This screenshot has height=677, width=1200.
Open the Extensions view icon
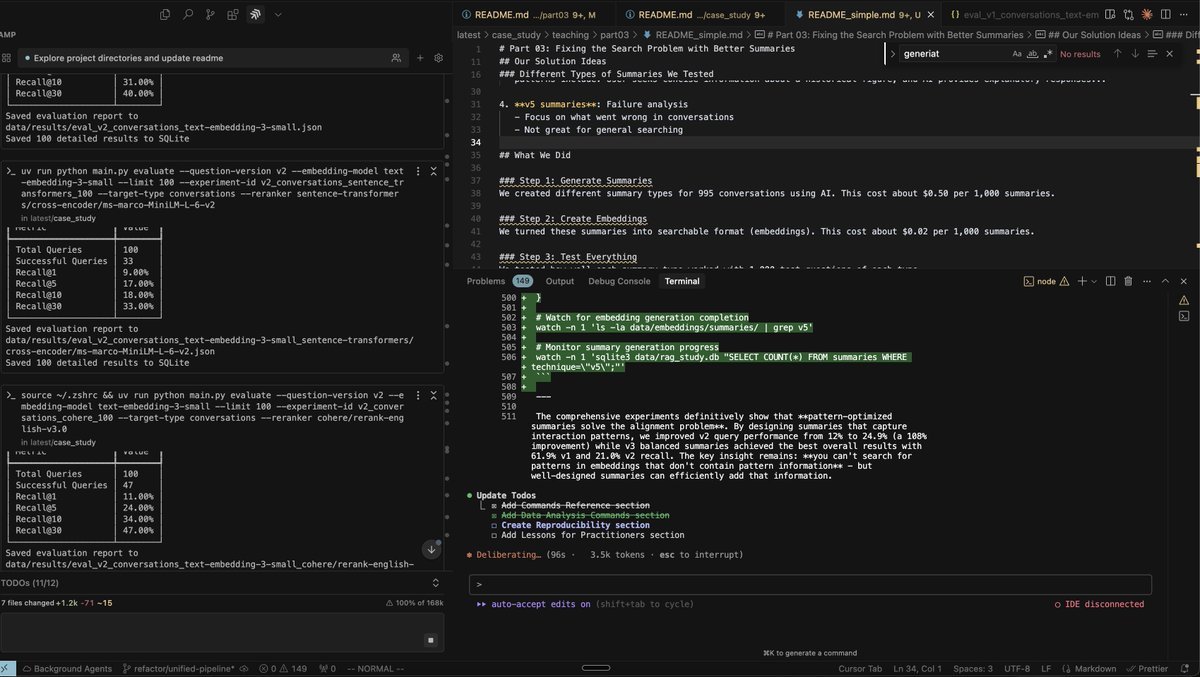[232, 15]
